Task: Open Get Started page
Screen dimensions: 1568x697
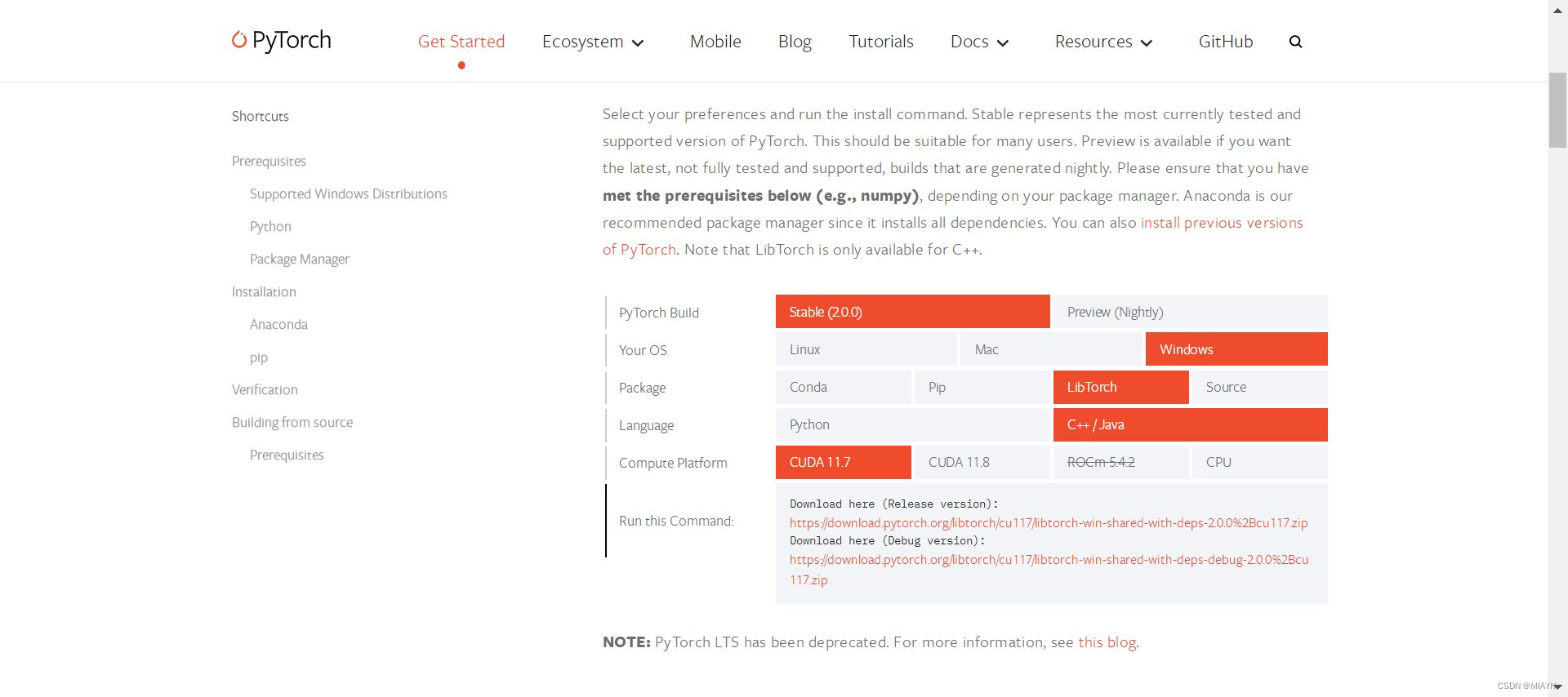Action: (x=461, y=42)
